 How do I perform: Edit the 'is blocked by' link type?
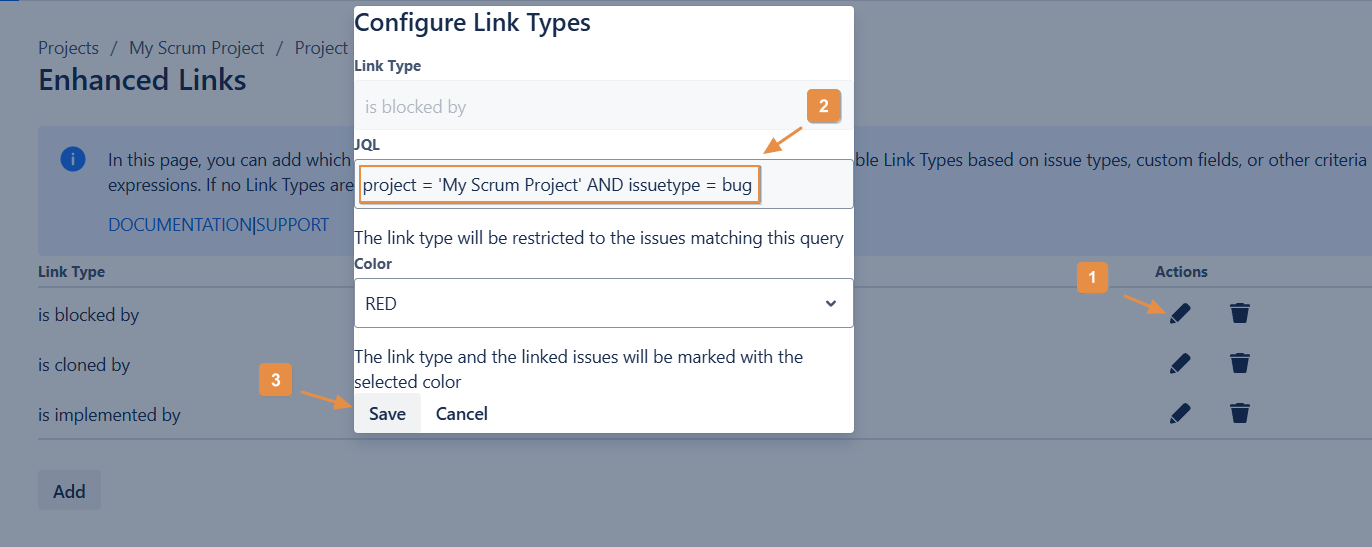(x=1180, y=313)
